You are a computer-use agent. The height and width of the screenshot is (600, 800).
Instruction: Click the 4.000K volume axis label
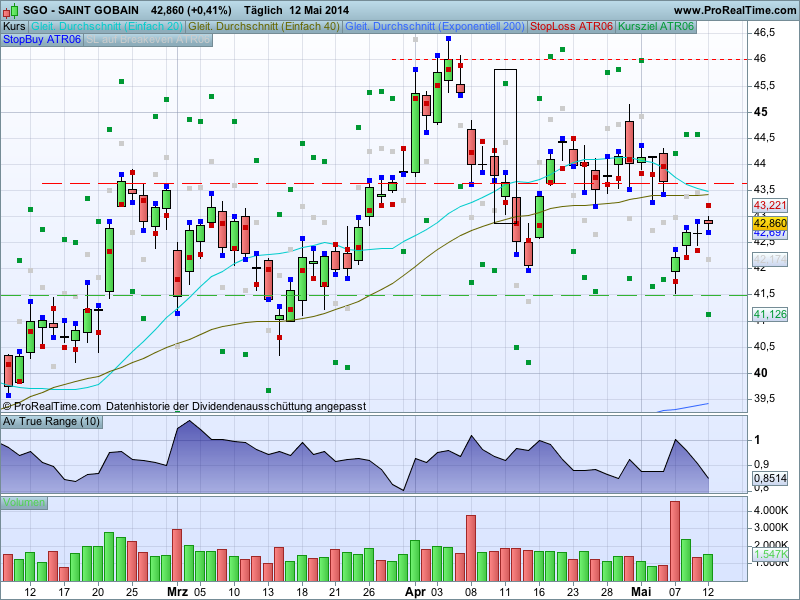[x=771, y=510]
